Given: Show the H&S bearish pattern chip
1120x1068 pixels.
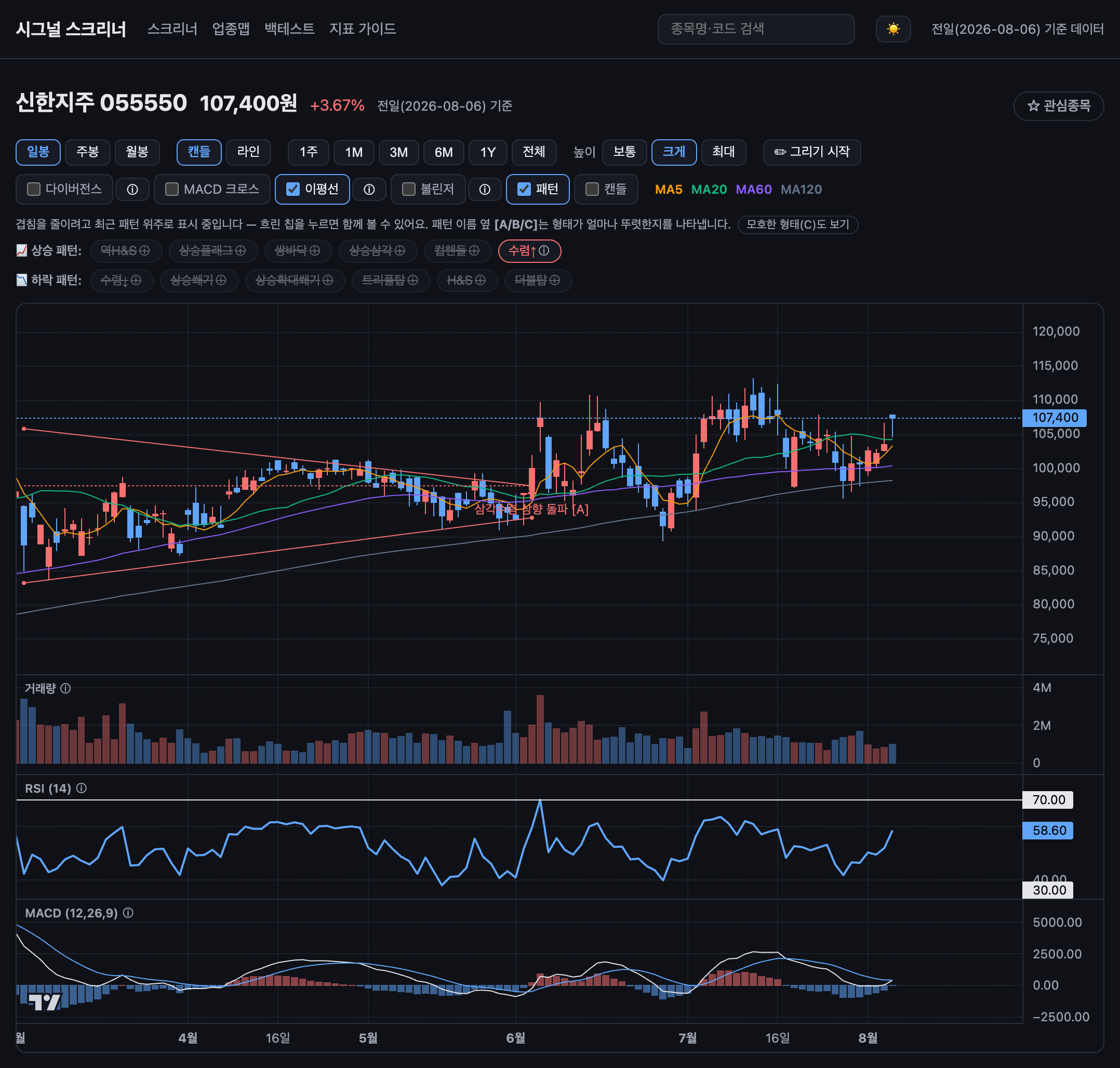Looking at the screenshot, I should pyautogui.click(x=467, y=280).
